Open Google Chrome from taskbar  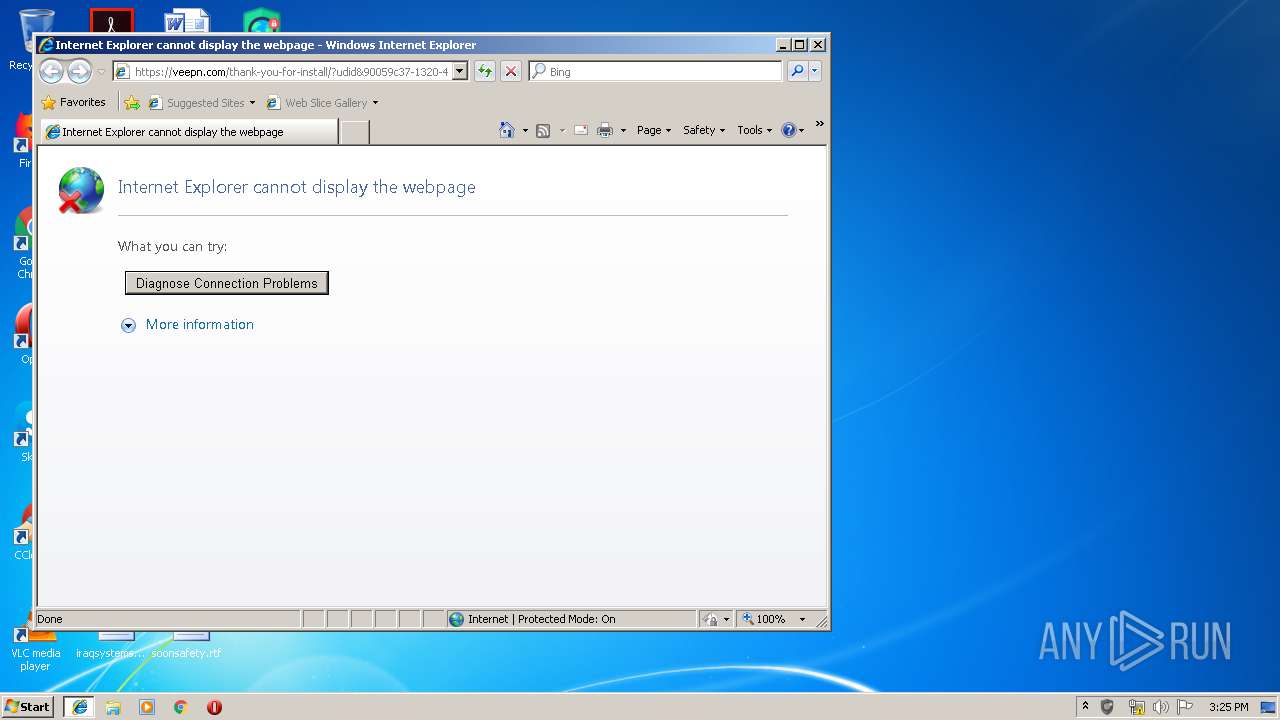tap(181, 706)
